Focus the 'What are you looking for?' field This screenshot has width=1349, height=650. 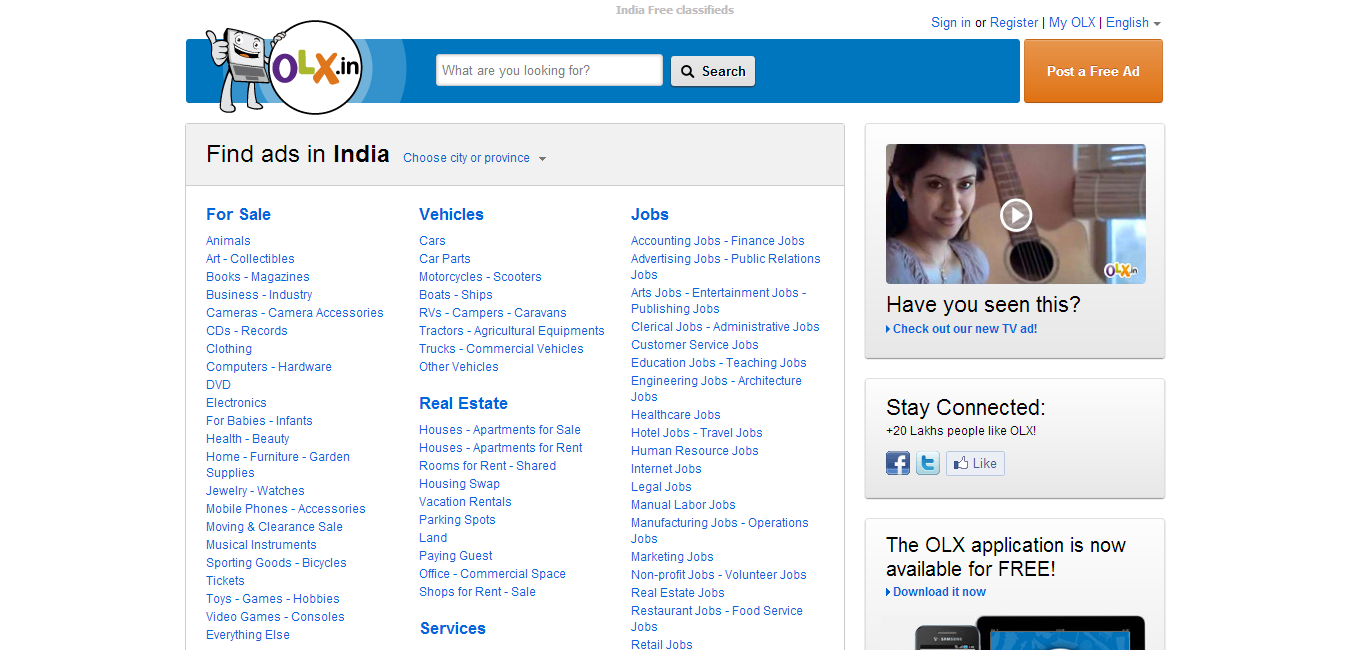coord(549,70)
